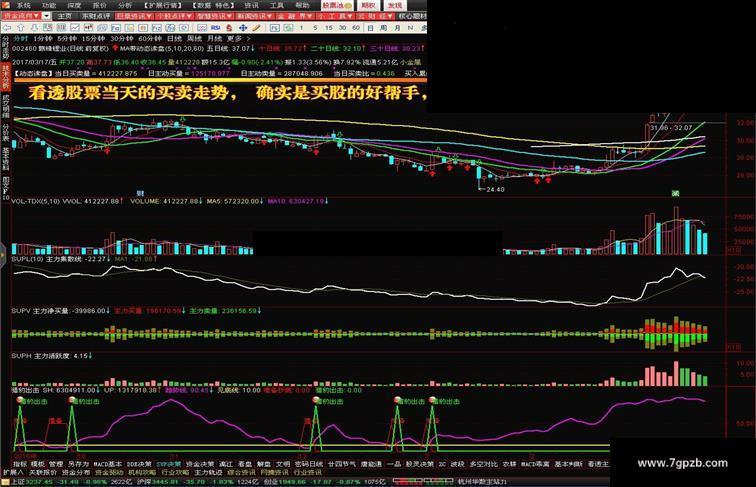Click the 股票池 button

point(337,5)
